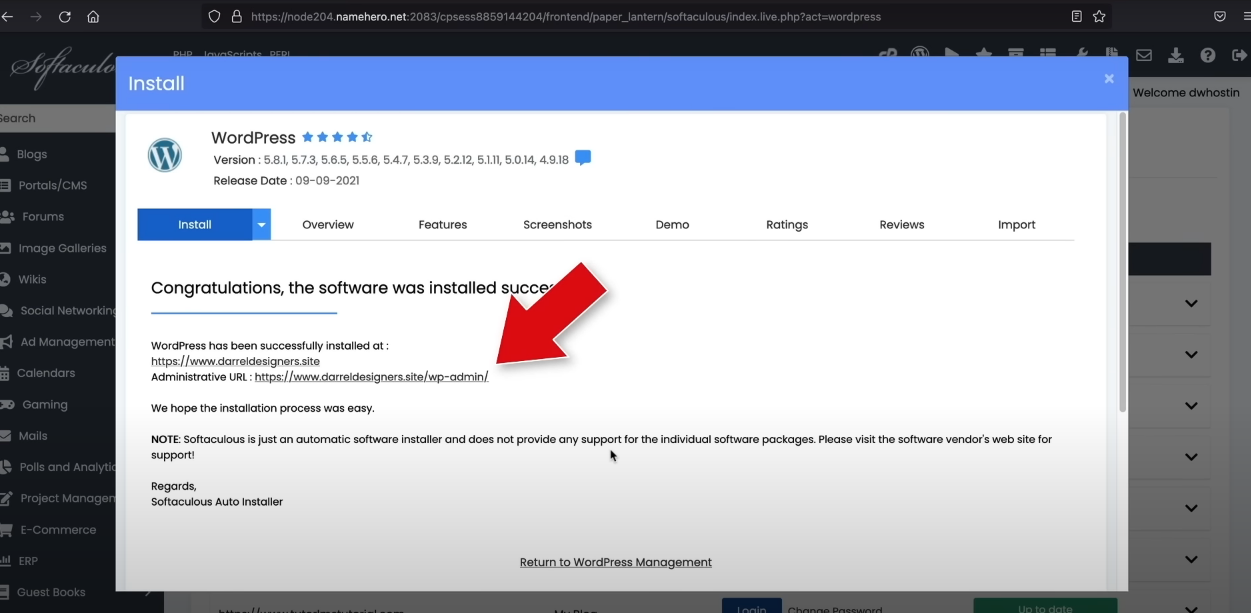Click the blue comment bubble next to versions
1251x613 pixels.
click(x=583, y=158)
